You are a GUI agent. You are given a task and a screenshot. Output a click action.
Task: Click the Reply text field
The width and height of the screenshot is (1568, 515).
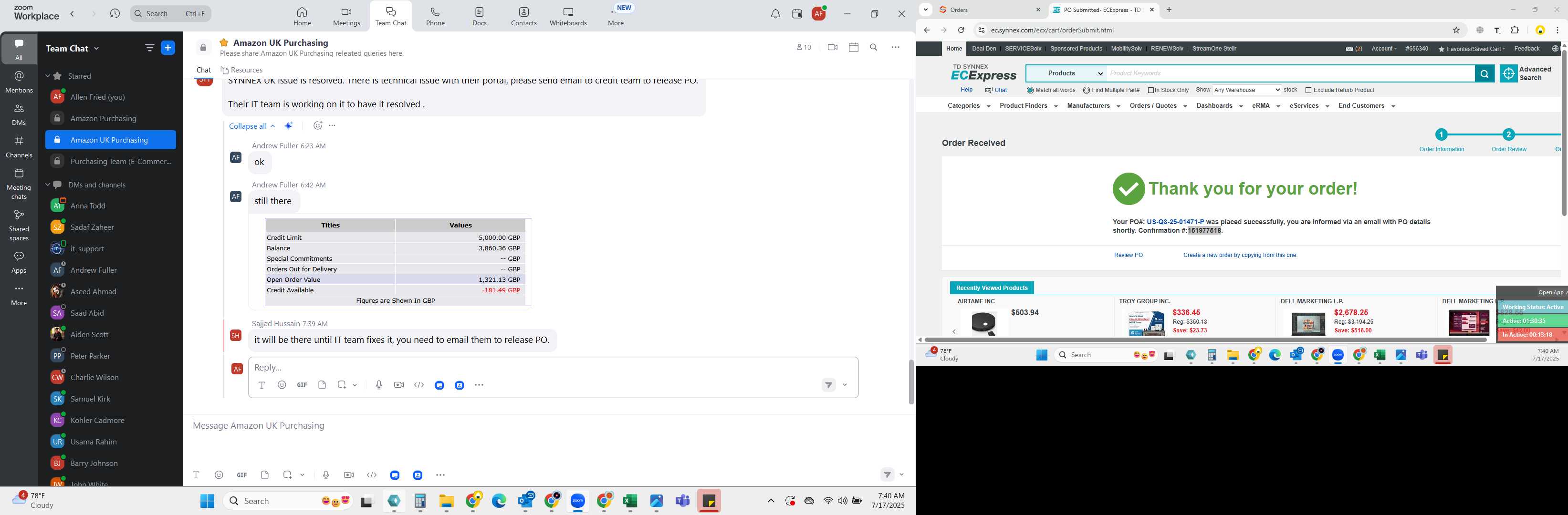coord(553,367)
